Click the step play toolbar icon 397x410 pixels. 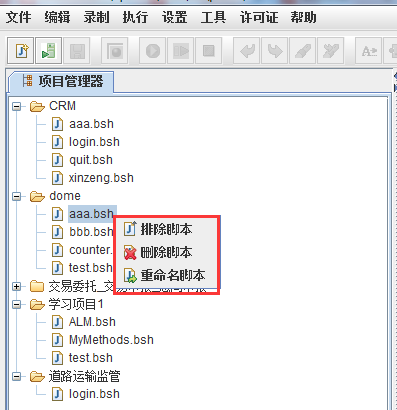[181, 51]
